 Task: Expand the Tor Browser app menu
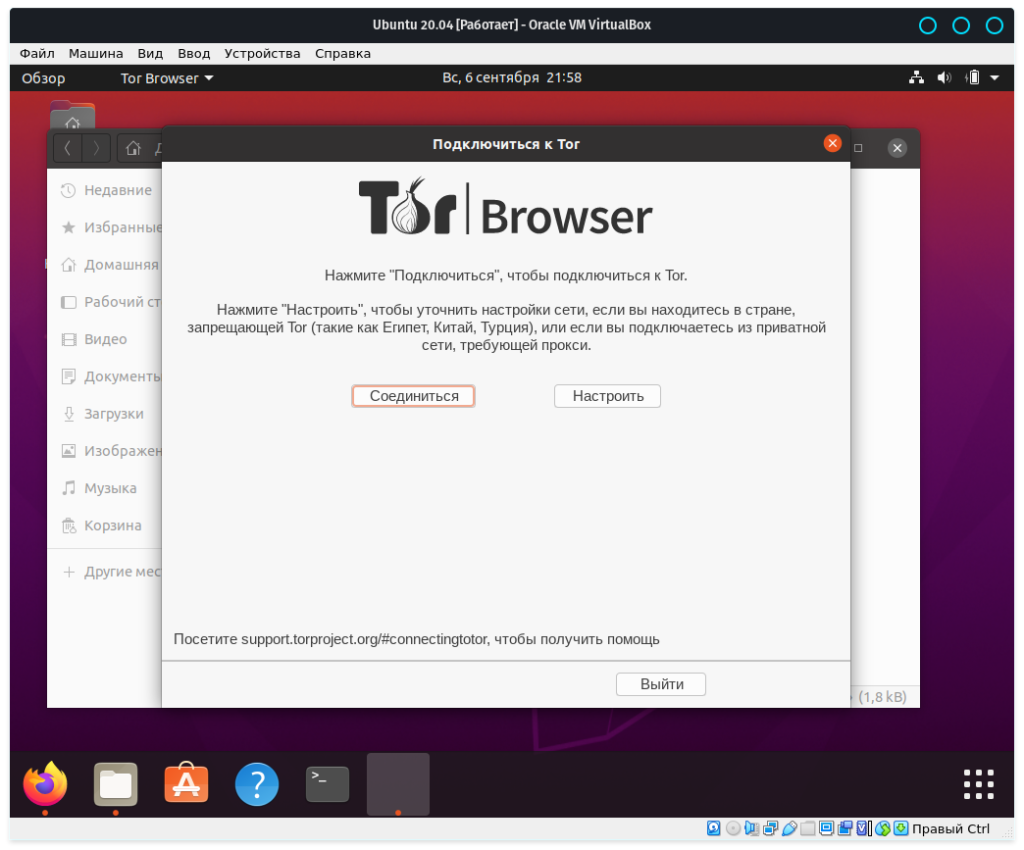[x=166, y=78]
